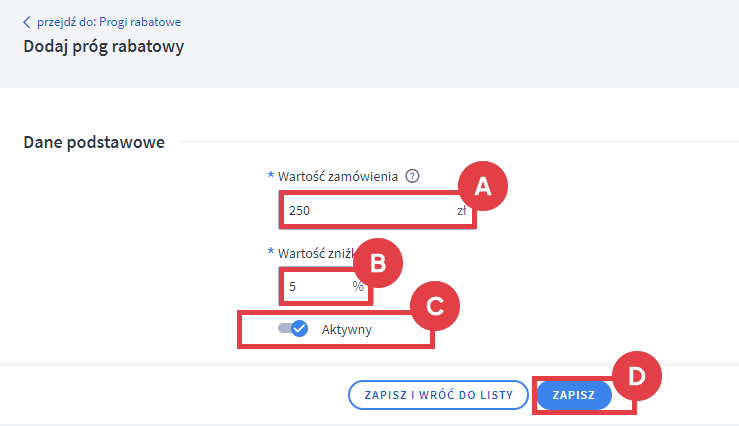Toggle the Aktywny switch off
This screenshot has width=739, height=426.
(x=293, y=328)
